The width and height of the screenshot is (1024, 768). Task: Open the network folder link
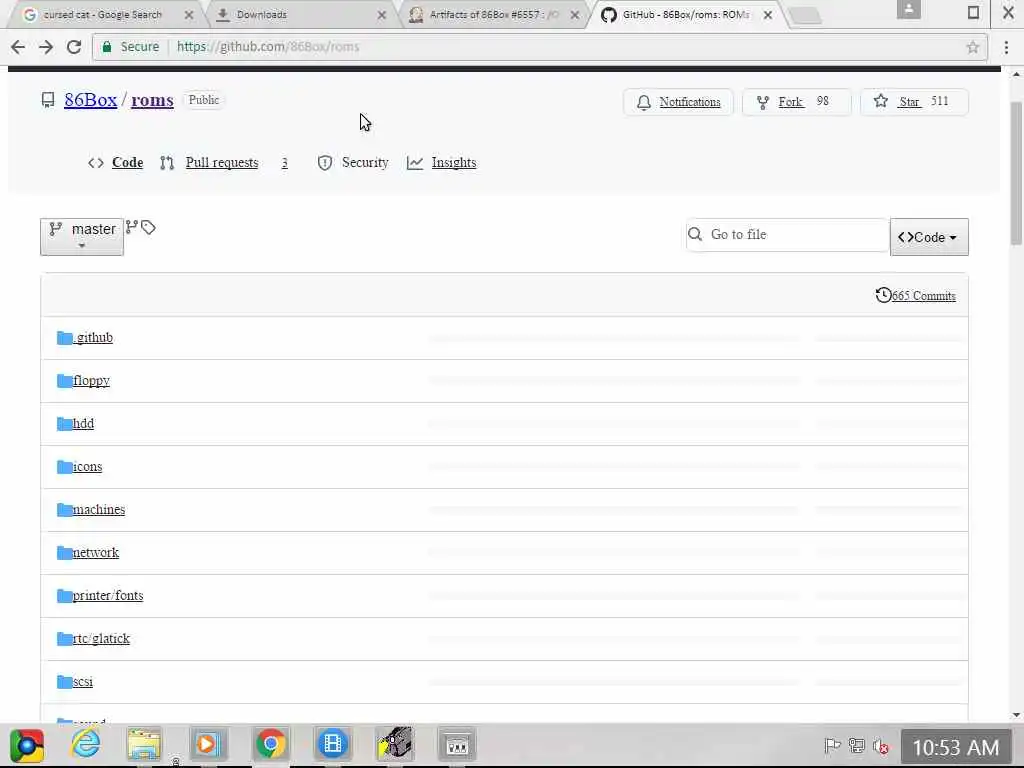[95, 553]
